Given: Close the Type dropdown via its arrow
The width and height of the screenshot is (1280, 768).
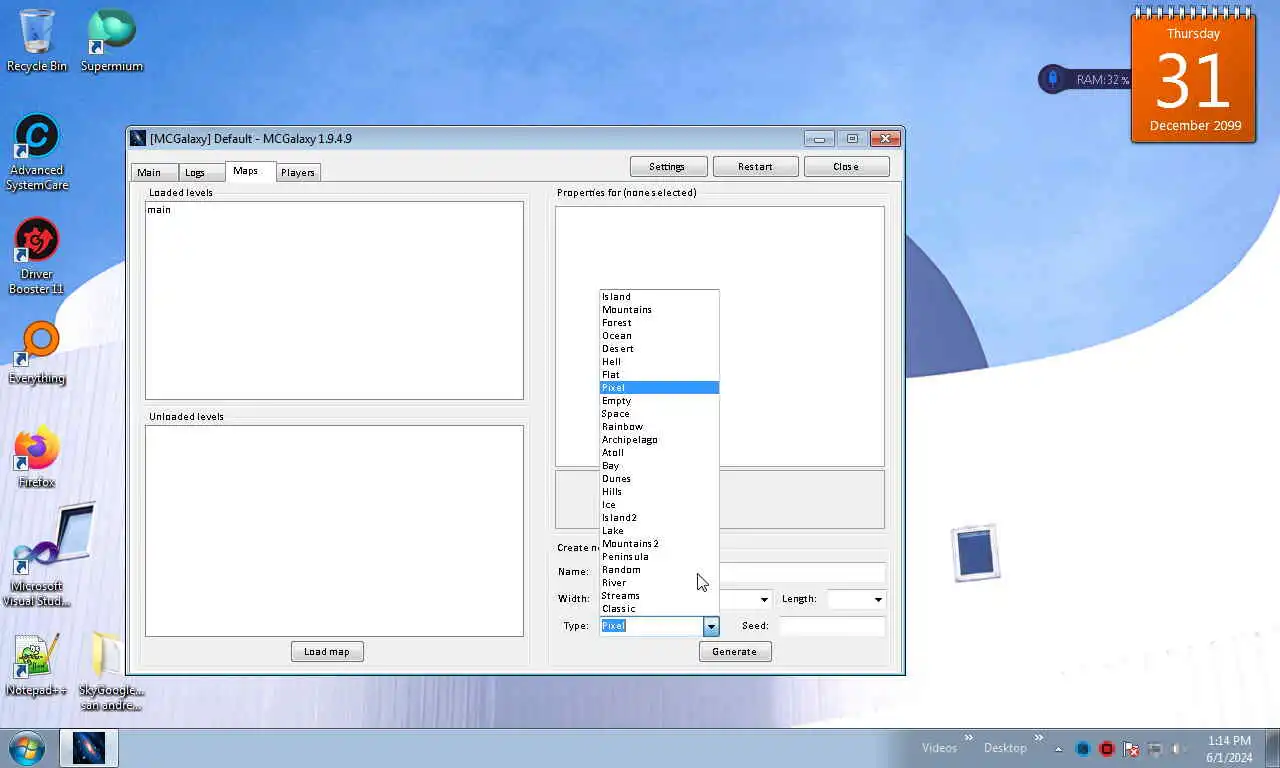Looking at the screenshot, I should click(711, 626).
